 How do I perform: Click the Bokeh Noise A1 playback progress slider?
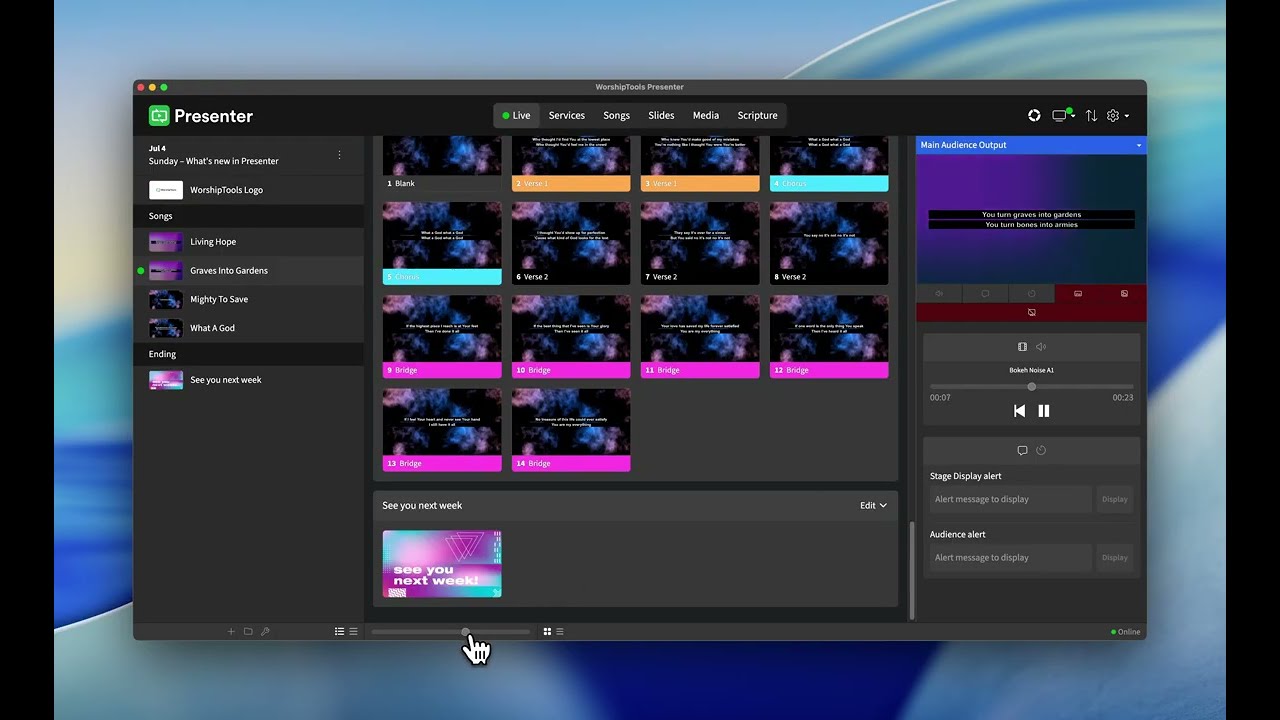1031,387
